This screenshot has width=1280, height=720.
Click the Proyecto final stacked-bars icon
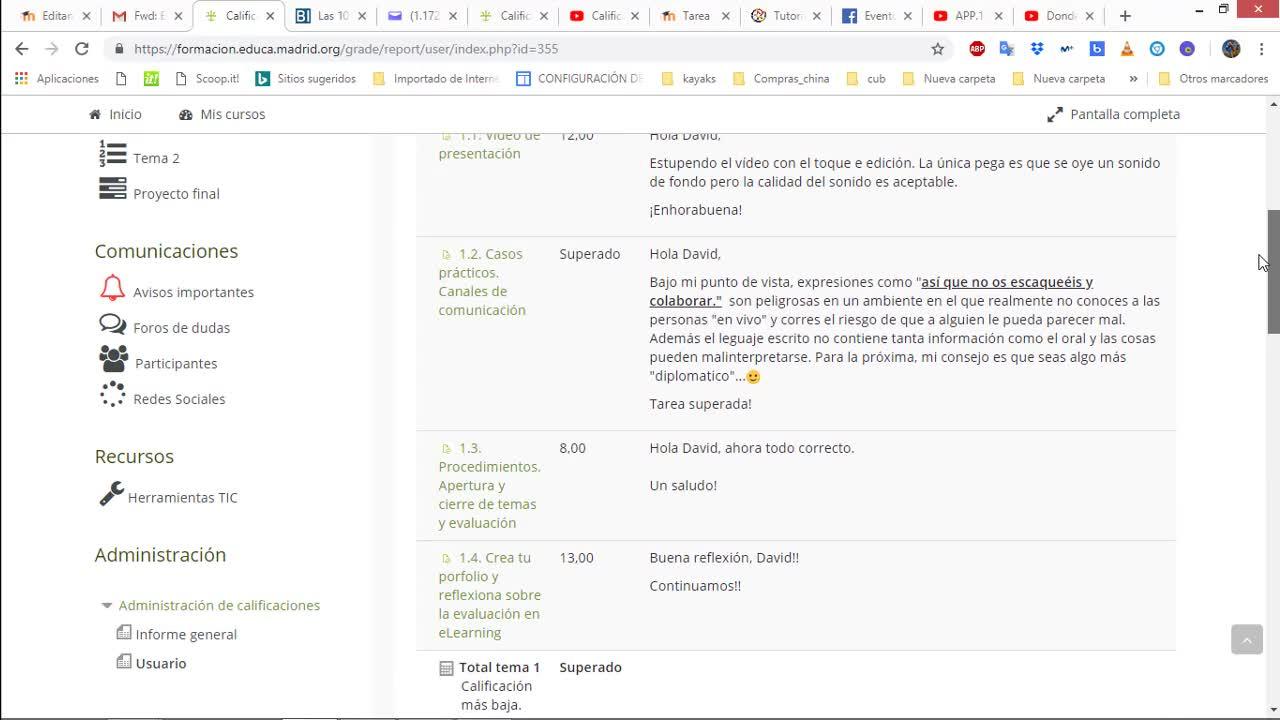tap(112, 188)
